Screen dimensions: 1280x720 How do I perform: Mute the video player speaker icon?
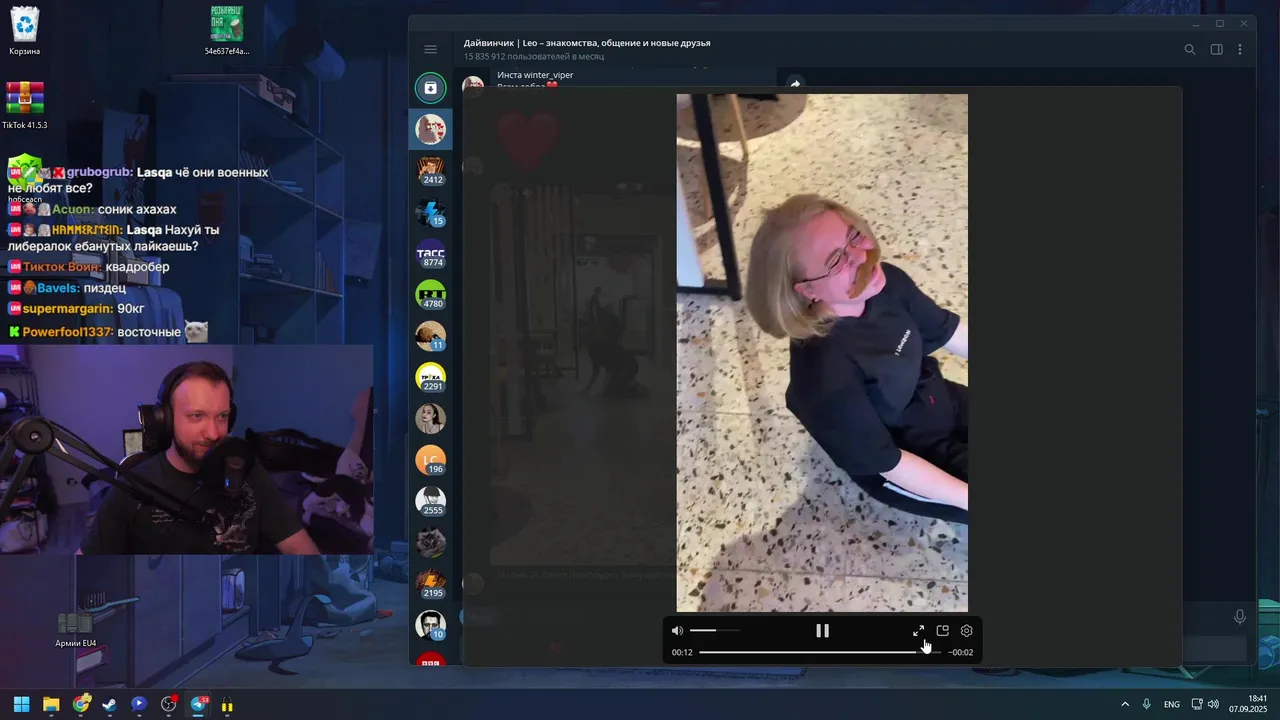(x=677, y=631)
